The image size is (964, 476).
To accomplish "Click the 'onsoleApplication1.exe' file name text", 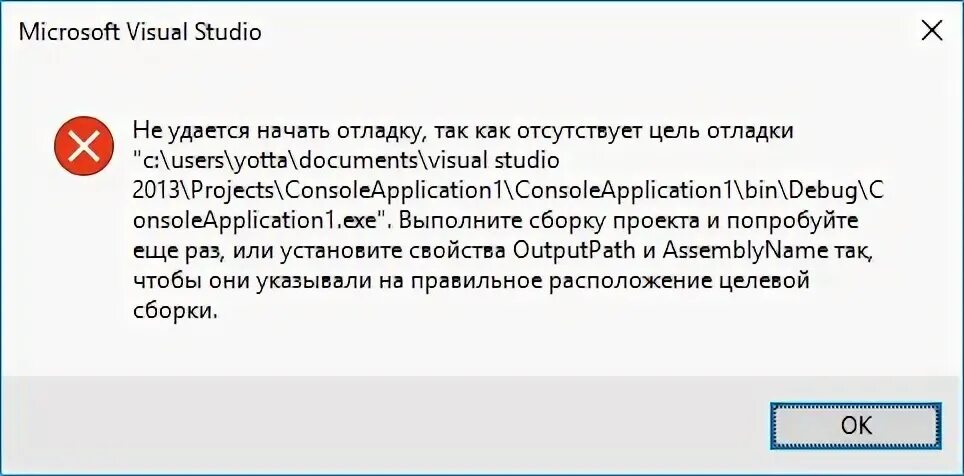I will 255,221.
